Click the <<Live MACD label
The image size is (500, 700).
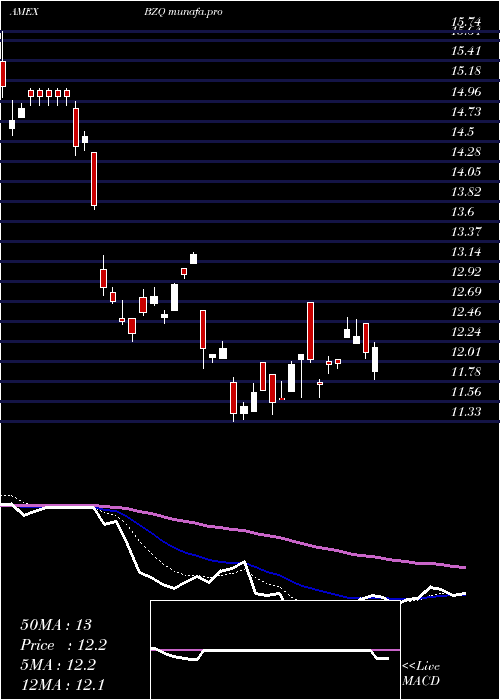[x=421, y=674]
